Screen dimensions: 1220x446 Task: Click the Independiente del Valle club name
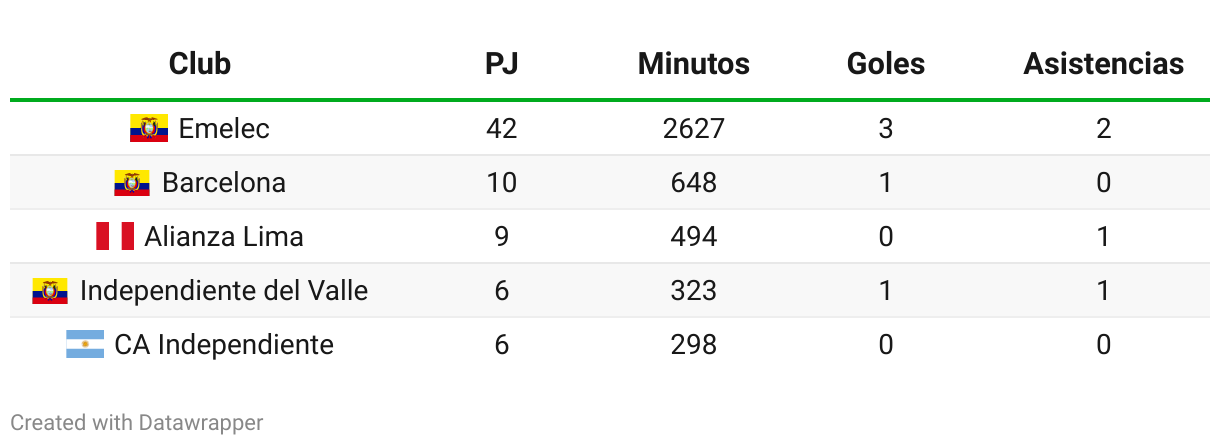click(224, 290)
